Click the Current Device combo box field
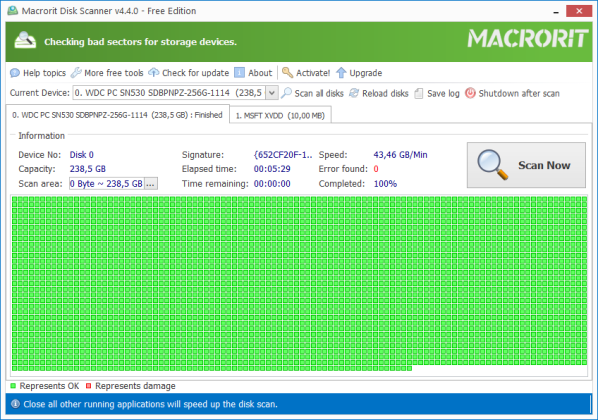 [x=175, y=93]
